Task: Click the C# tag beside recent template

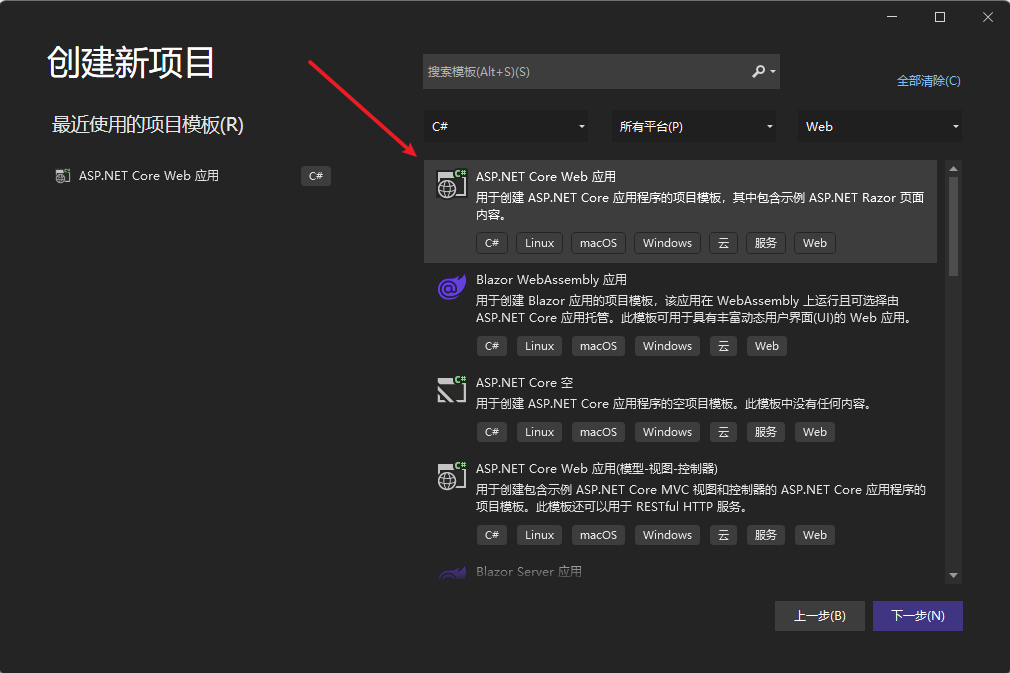Action: coord(316,176)
